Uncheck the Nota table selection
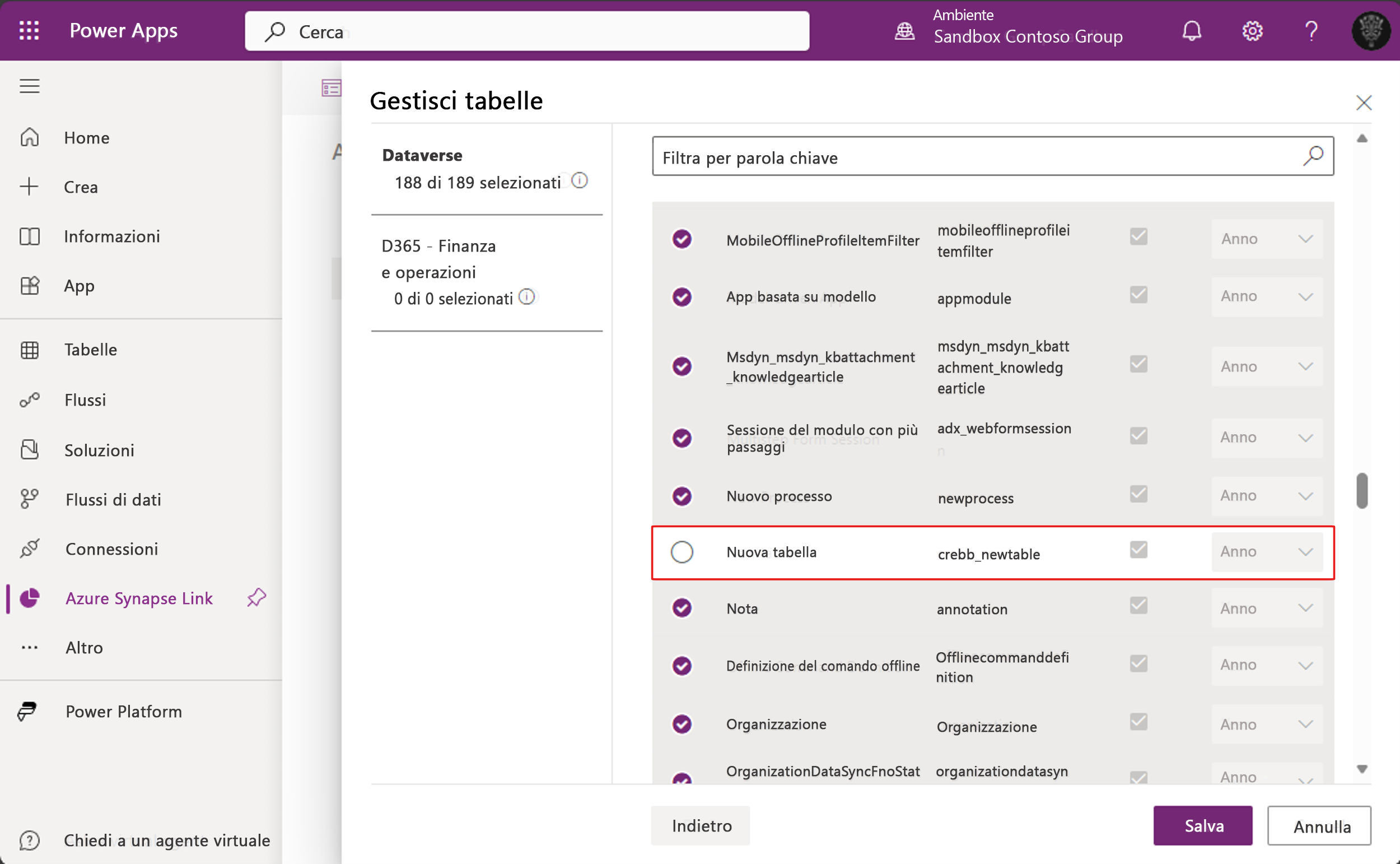The image size is (1400, 864). 682,607
